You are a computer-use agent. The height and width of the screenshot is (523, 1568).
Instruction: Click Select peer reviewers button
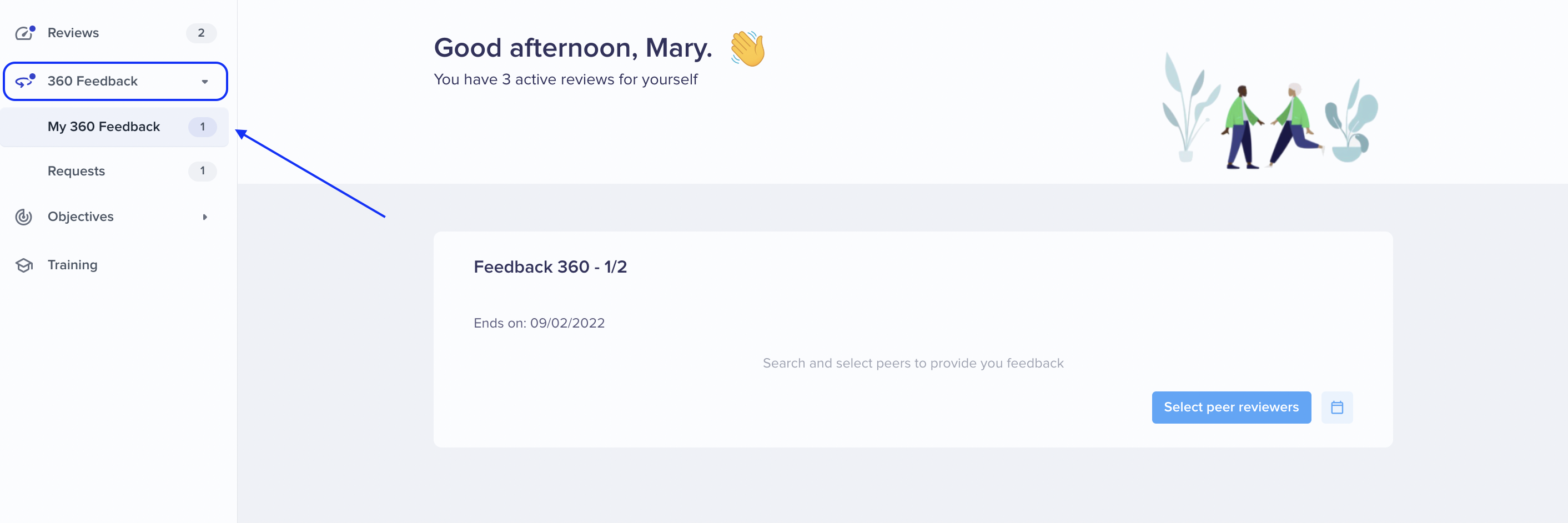(1231, 408)
